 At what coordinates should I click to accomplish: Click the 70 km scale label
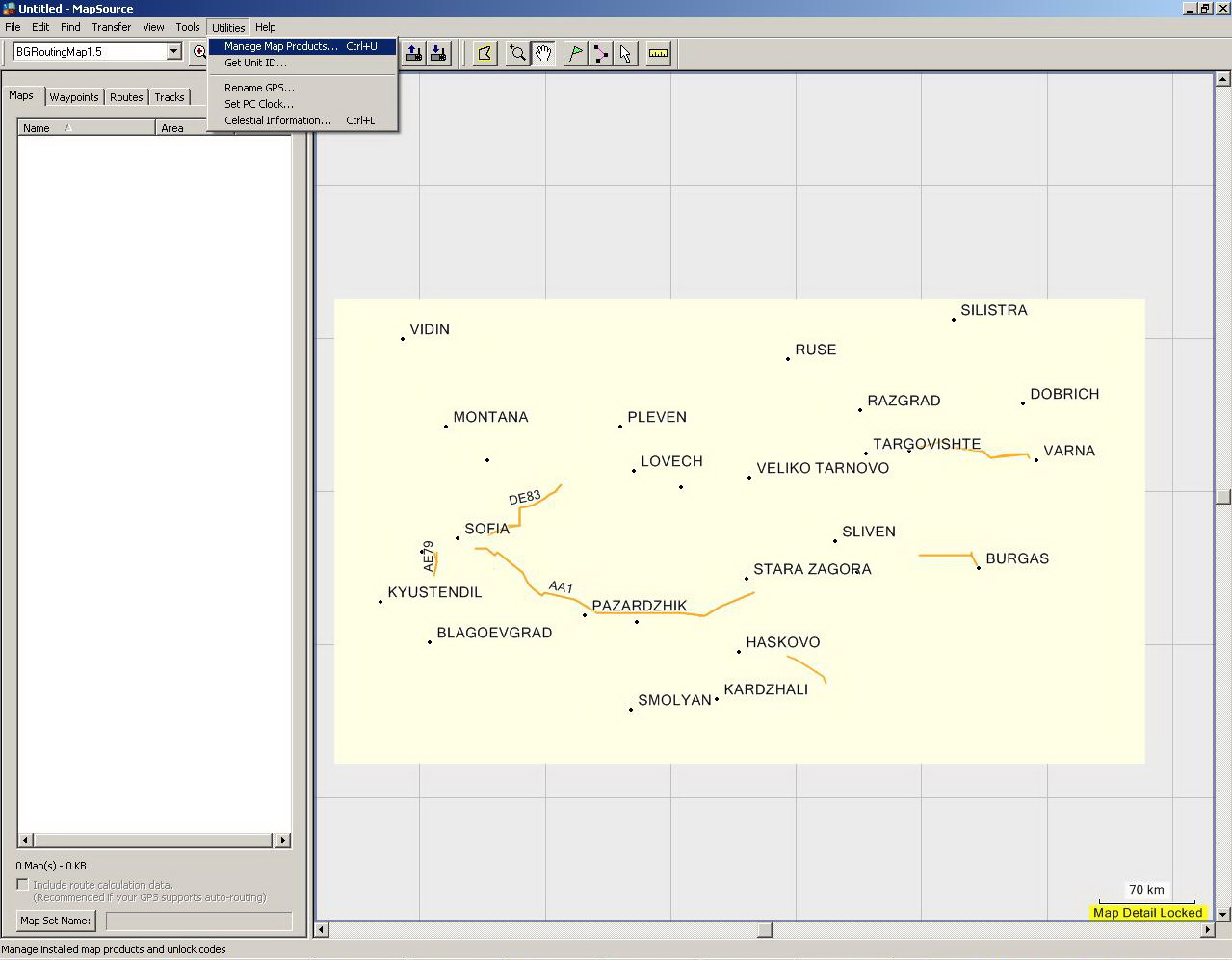pos(1146,890)
